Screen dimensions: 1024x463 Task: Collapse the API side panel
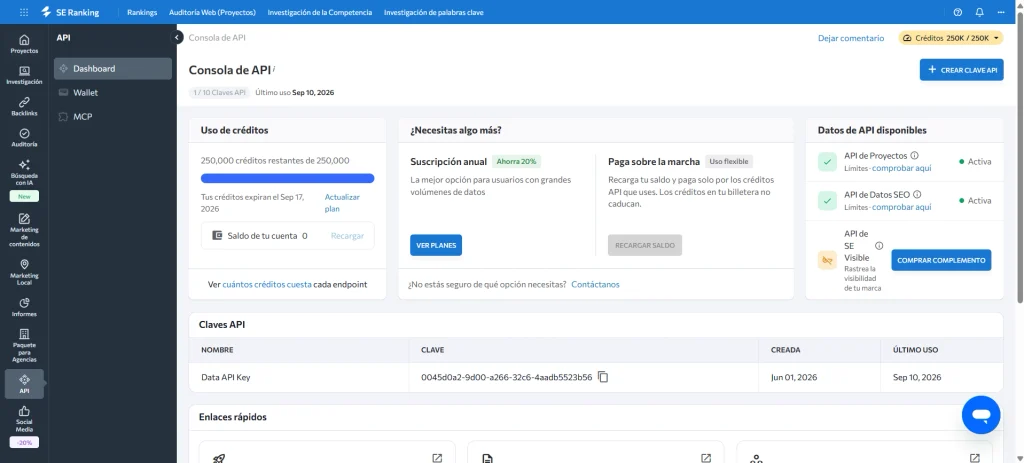[x=177, y=38]
